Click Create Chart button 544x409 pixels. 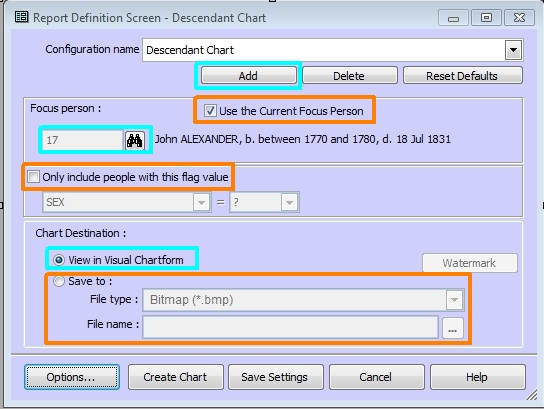point(176,377)
